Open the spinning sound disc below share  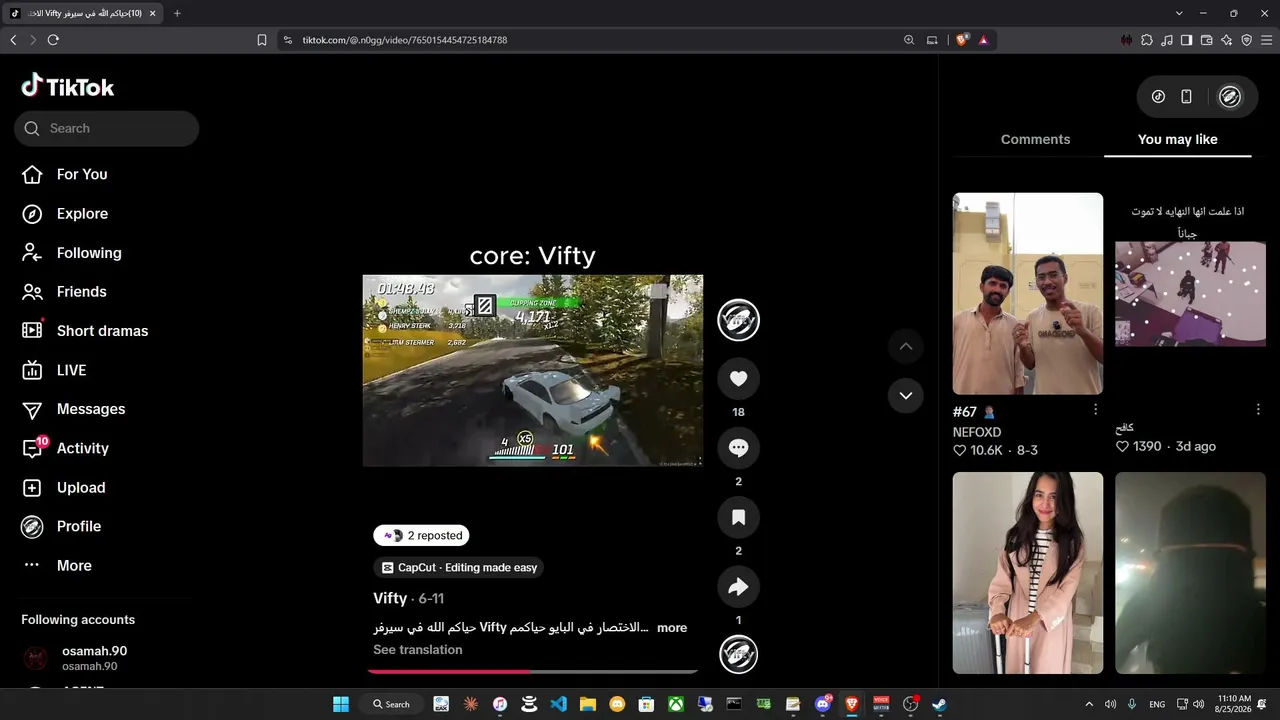tap(739, 654)
